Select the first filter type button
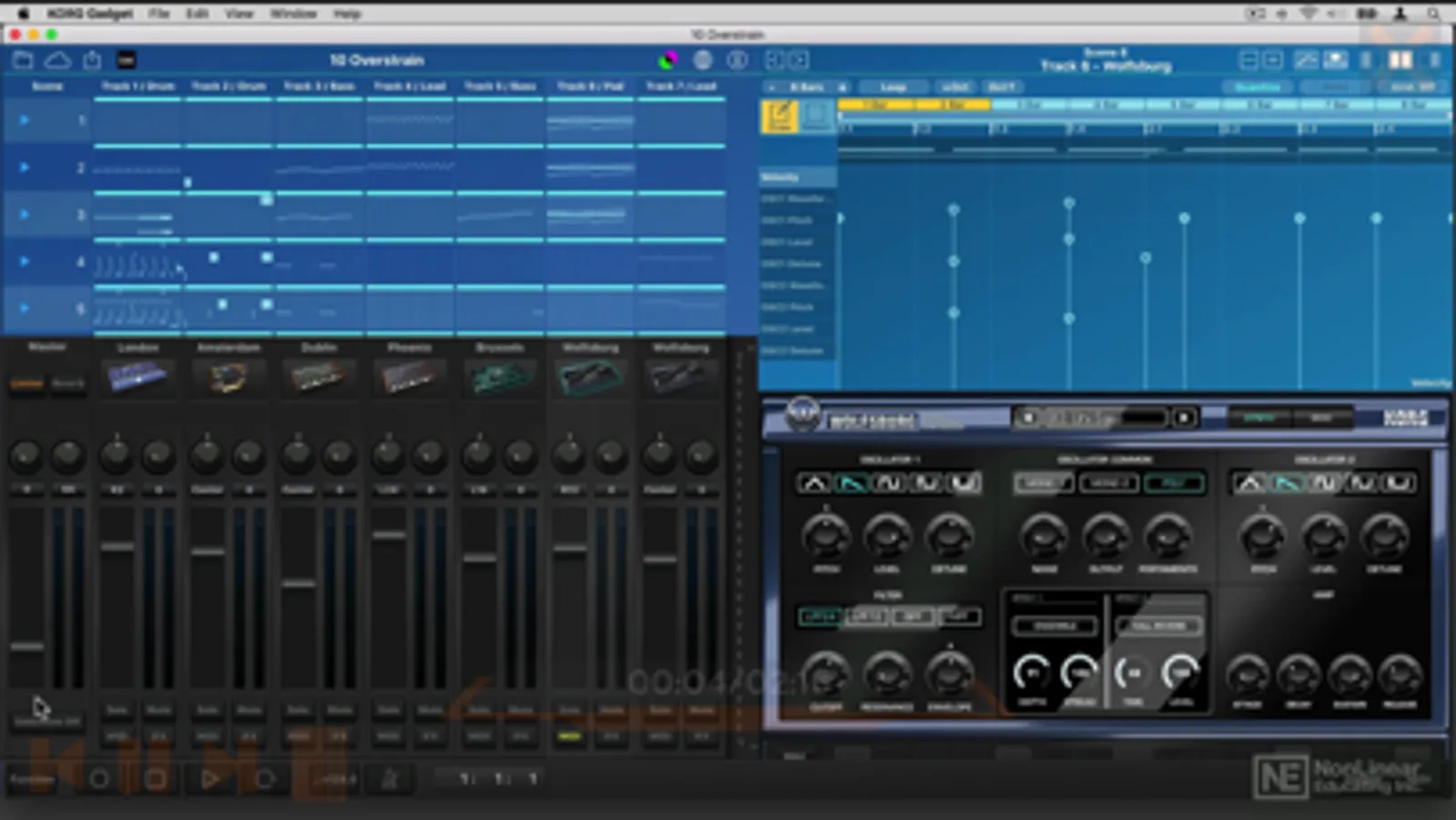This screenshot has height=820, width=1456. (820, 617)
